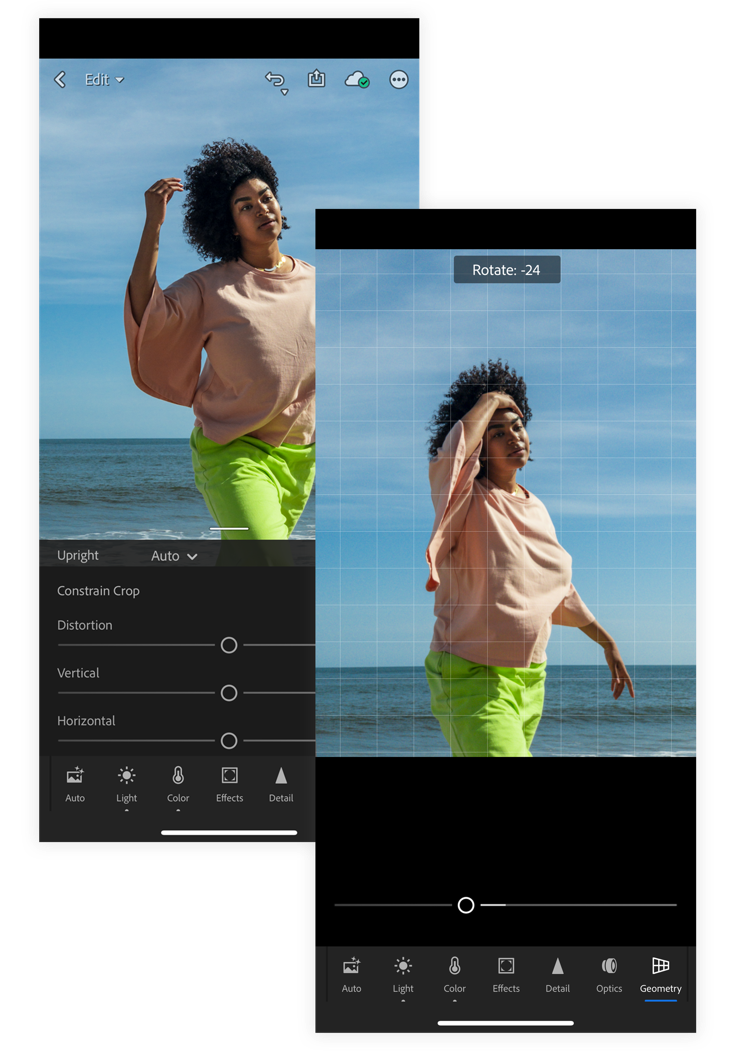Open the three-dot more options menu
The image size is (736, 1051).
click(399, 80)
